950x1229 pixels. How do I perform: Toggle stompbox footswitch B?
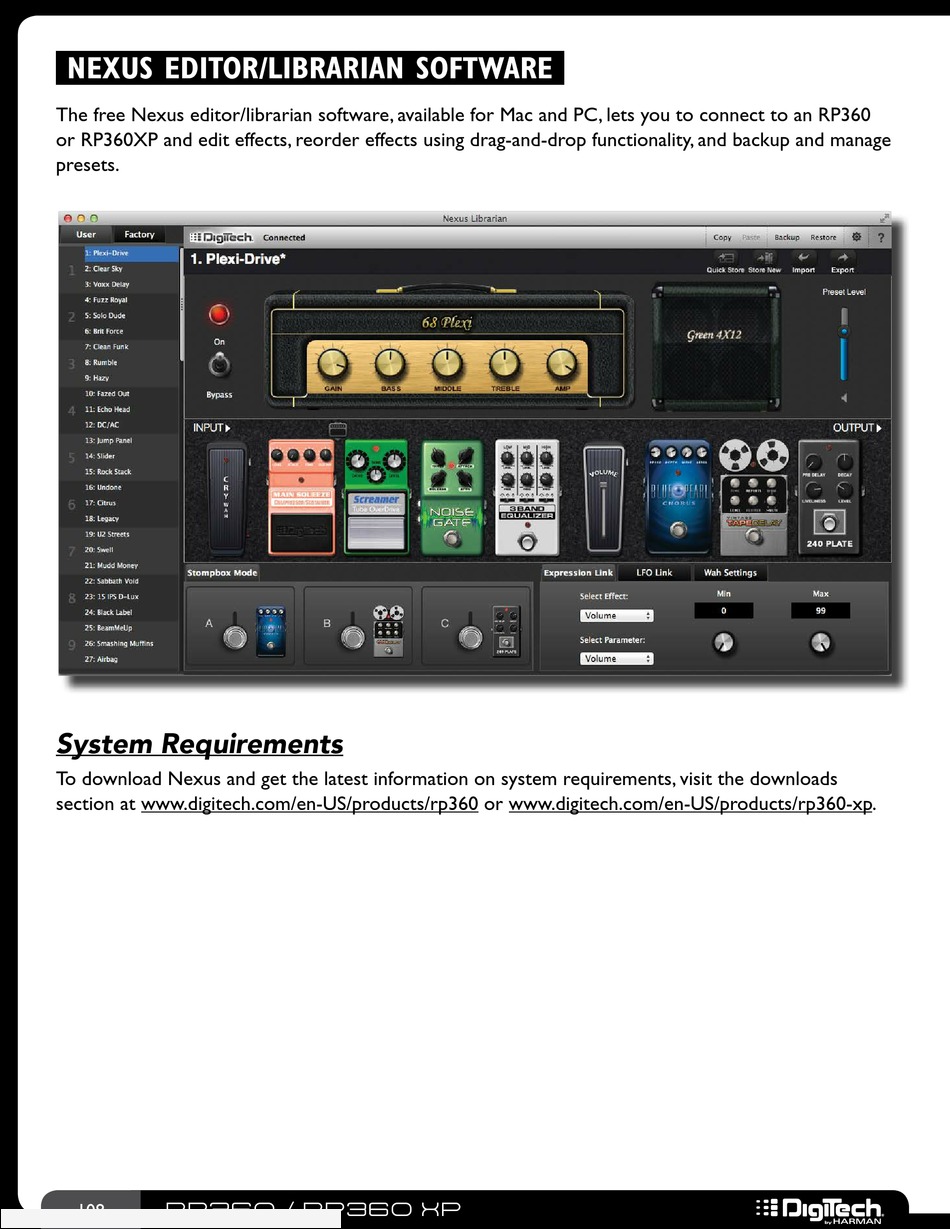(x=353, y=638)
